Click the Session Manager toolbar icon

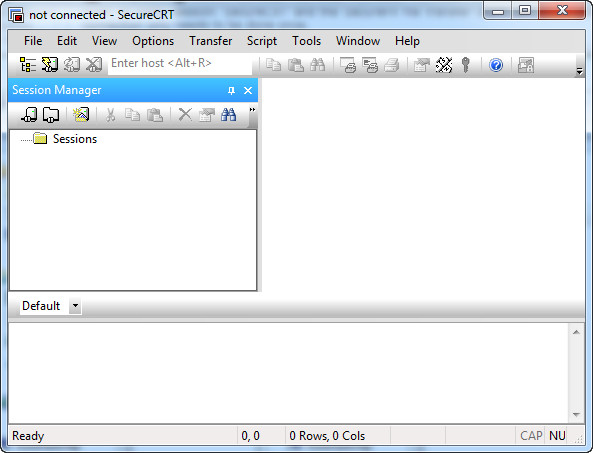(28, 65)
